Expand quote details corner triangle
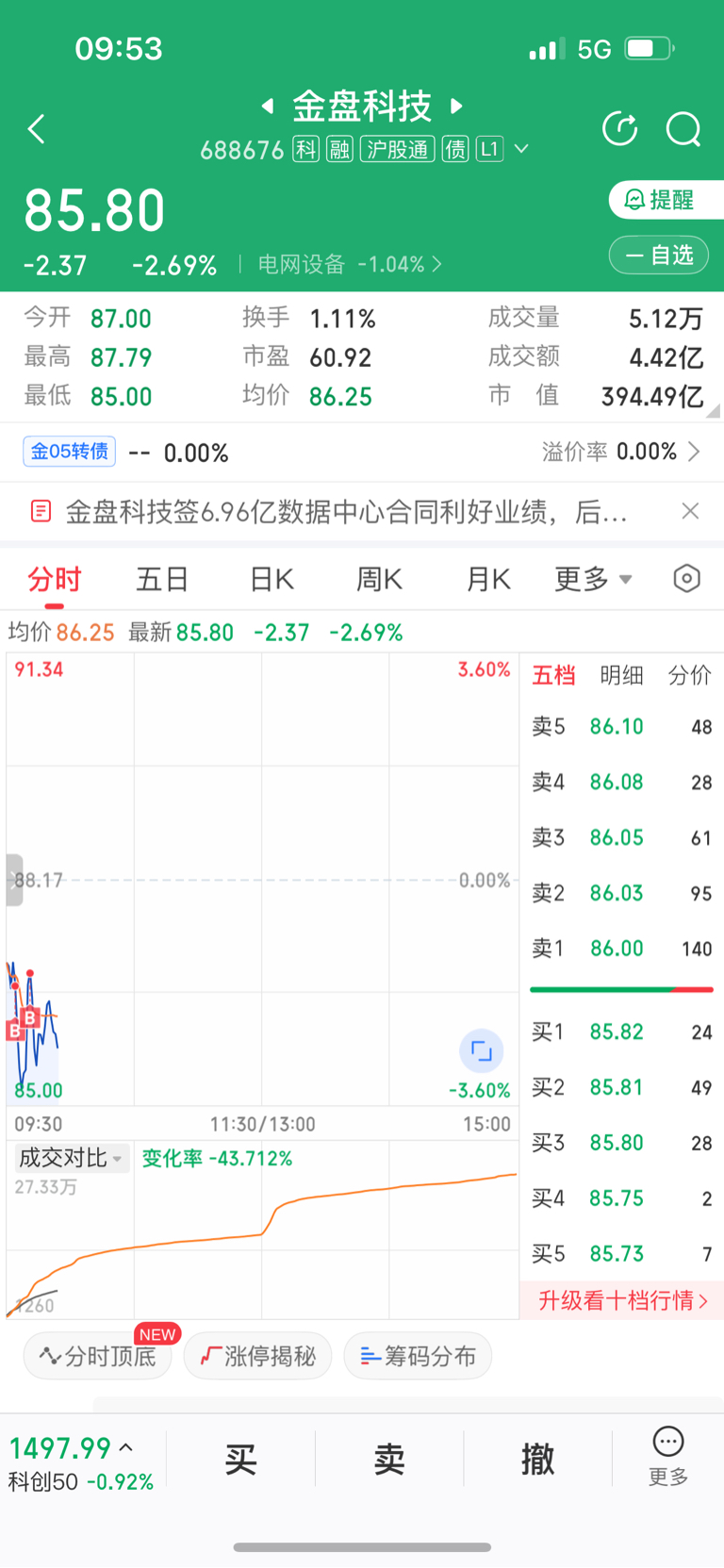Viewport: 724px width, 1568px height. (x=713, y=410)
